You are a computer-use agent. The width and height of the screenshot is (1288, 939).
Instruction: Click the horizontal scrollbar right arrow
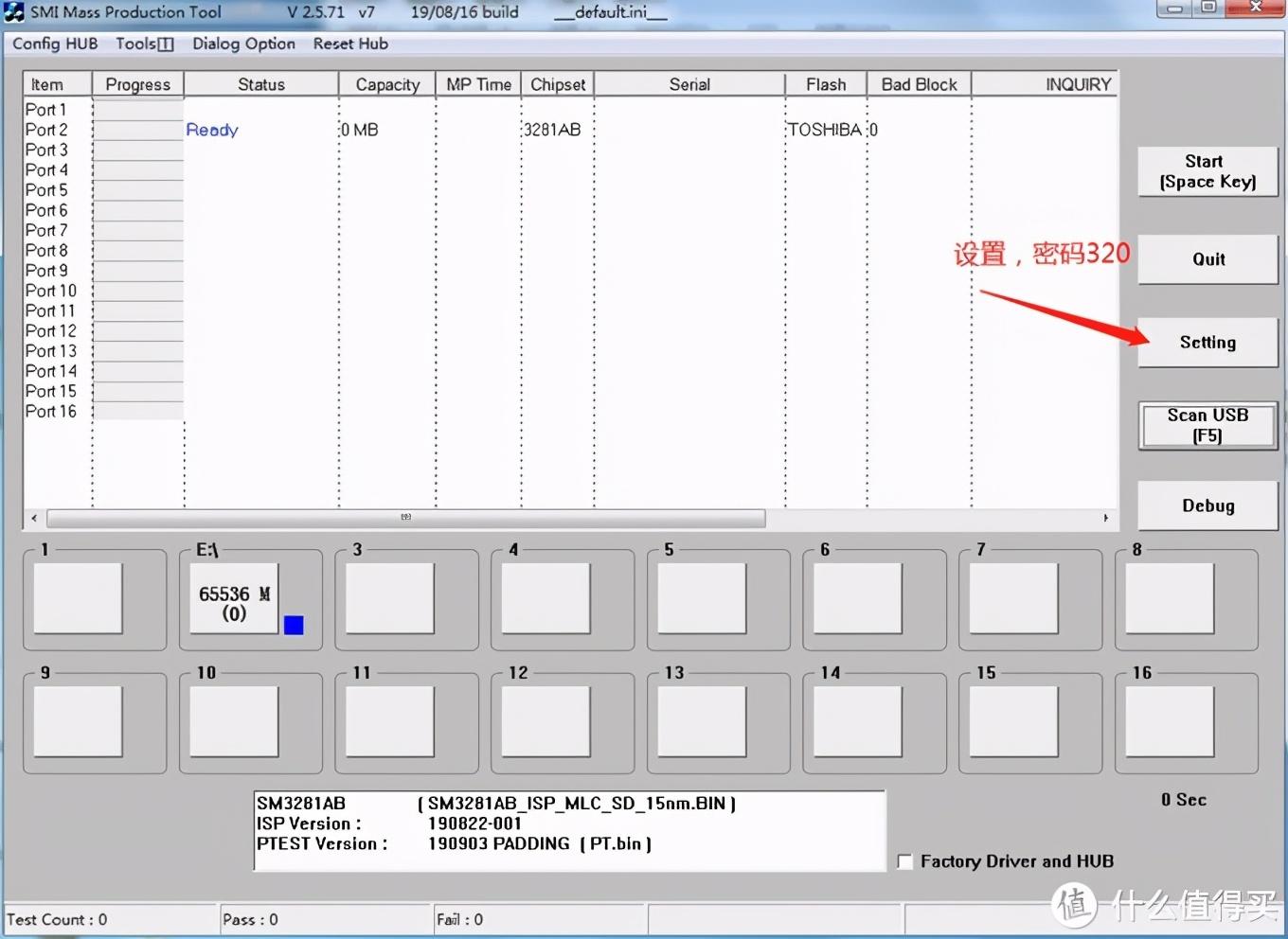coord(1105,518)
